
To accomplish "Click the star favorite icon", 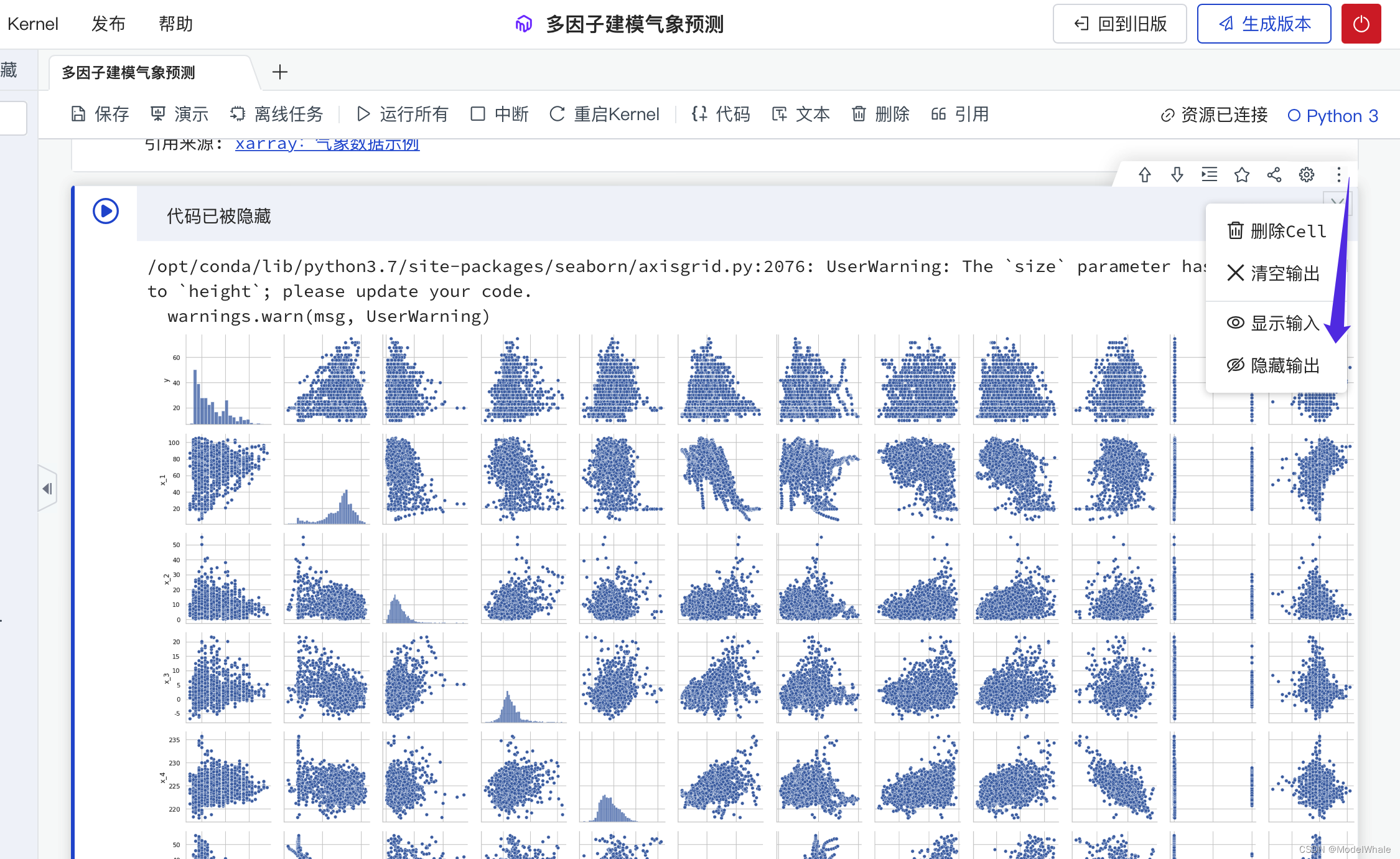I will [x=1241, y=175].
